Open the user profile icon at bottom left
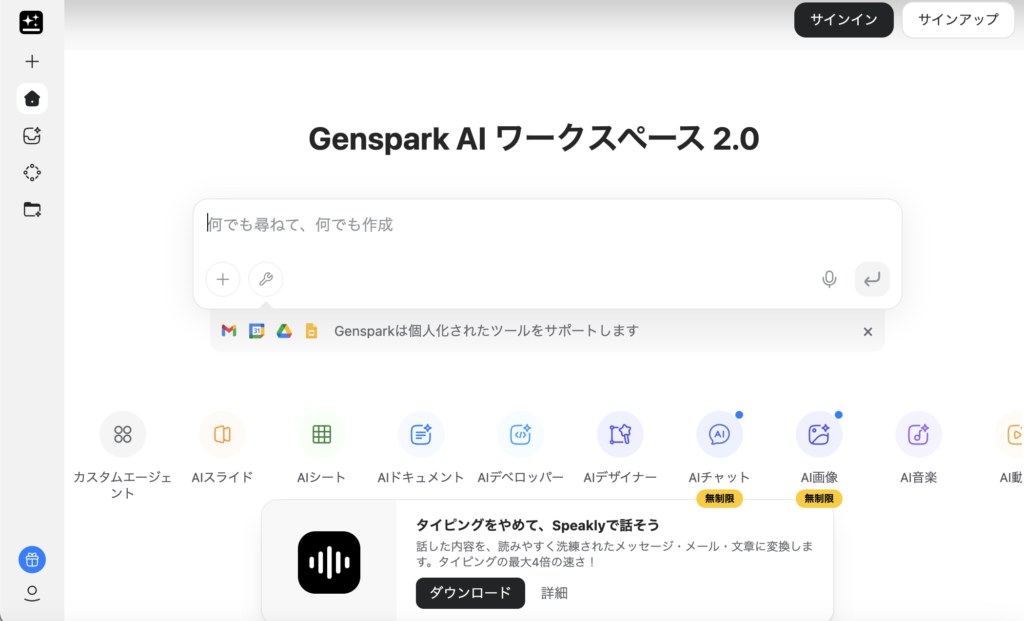Screen dimensions: 1024x621 pyautogui.click(x=32, y=594)
